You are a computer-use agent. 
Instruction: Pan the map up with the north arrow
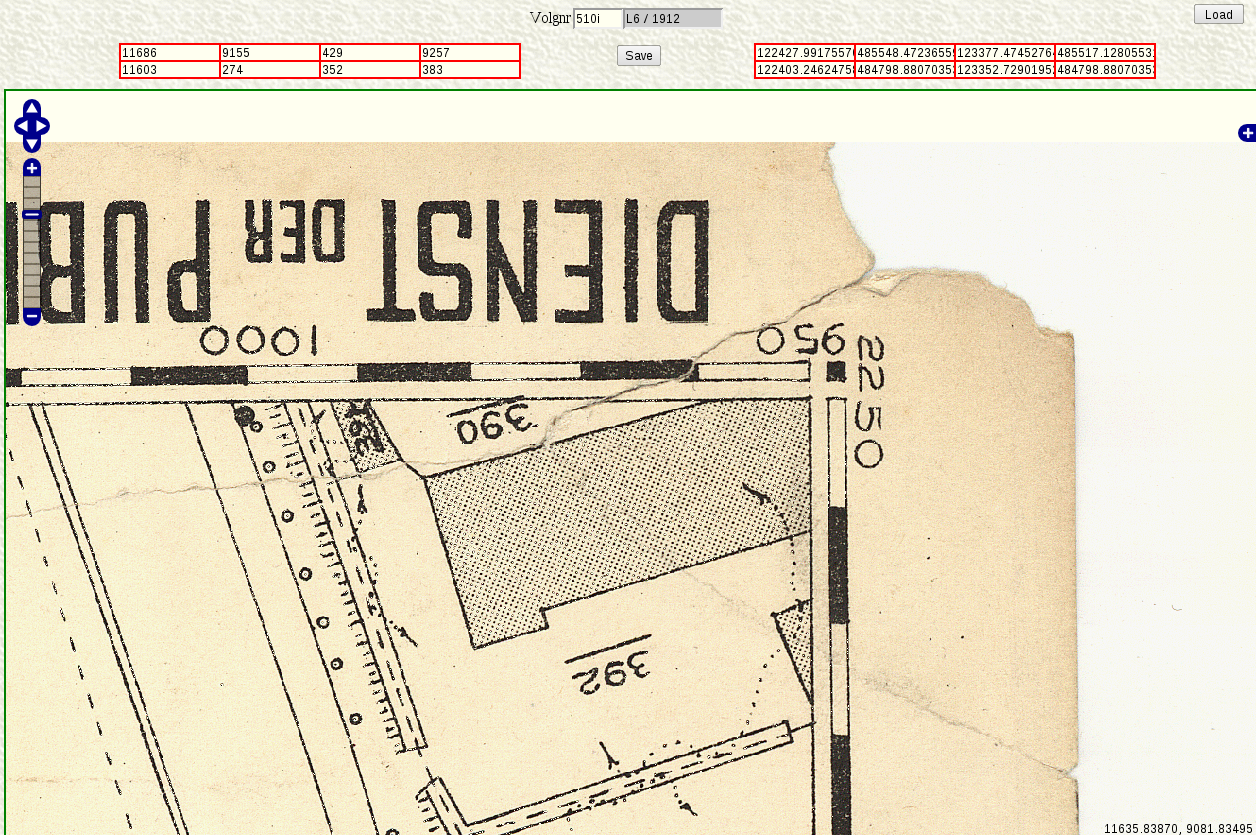pyautogui.click(x=32, y=109)
